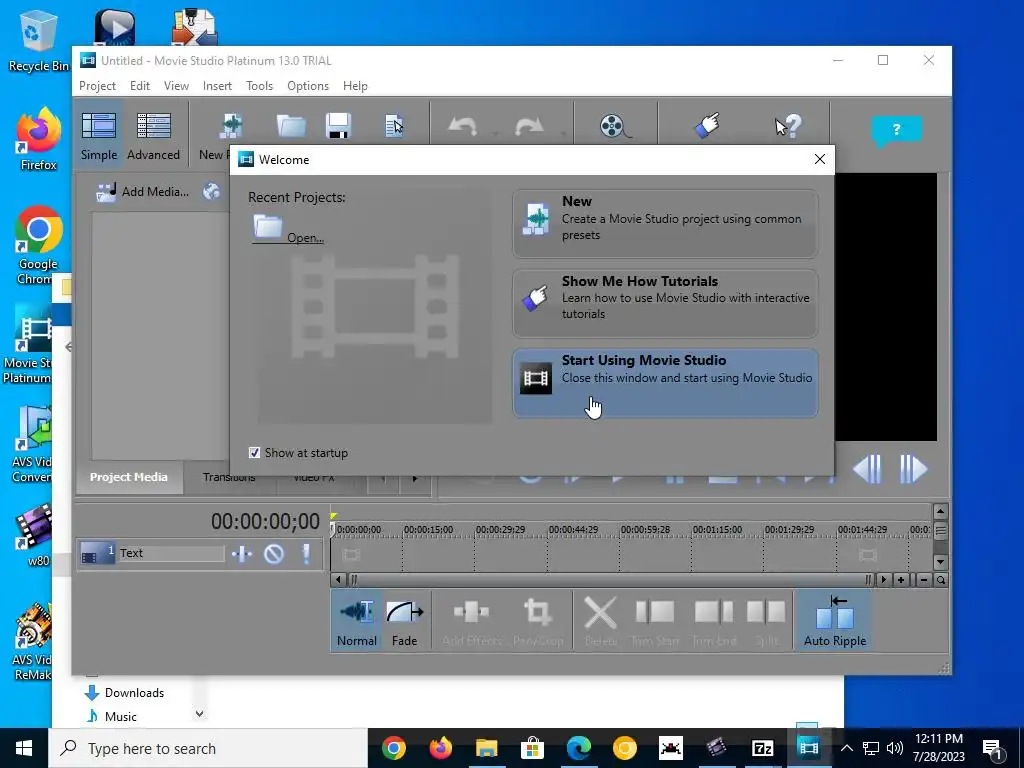Click the Pan/Crop tool

(x=537, y=621)
